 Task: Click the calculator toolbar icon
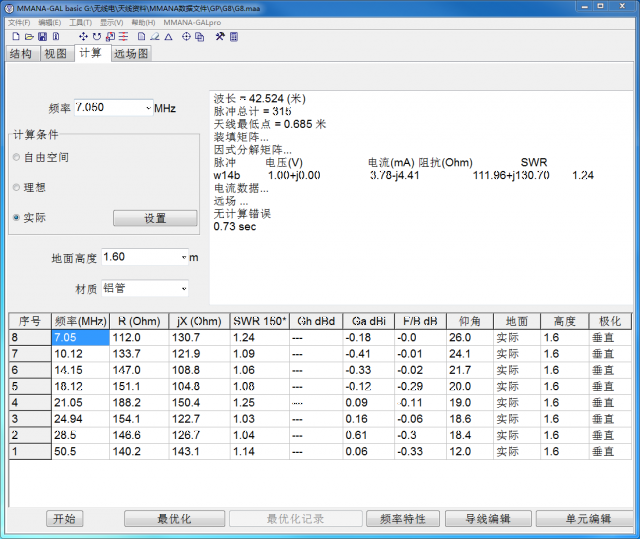click(x=233, y=37)
